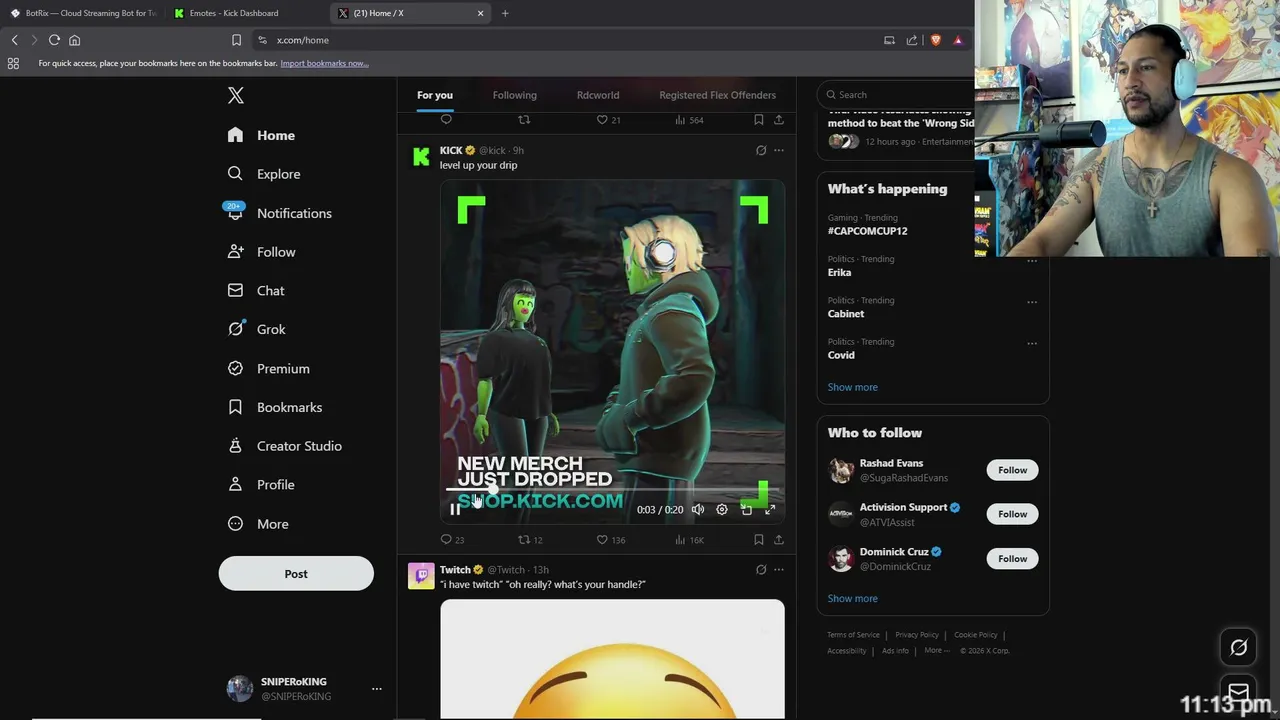This screenshot has height=720, width=1280.
Task: Open the #CAPCOMCUP12 trending topic
Action: click(x=867, y=231)
